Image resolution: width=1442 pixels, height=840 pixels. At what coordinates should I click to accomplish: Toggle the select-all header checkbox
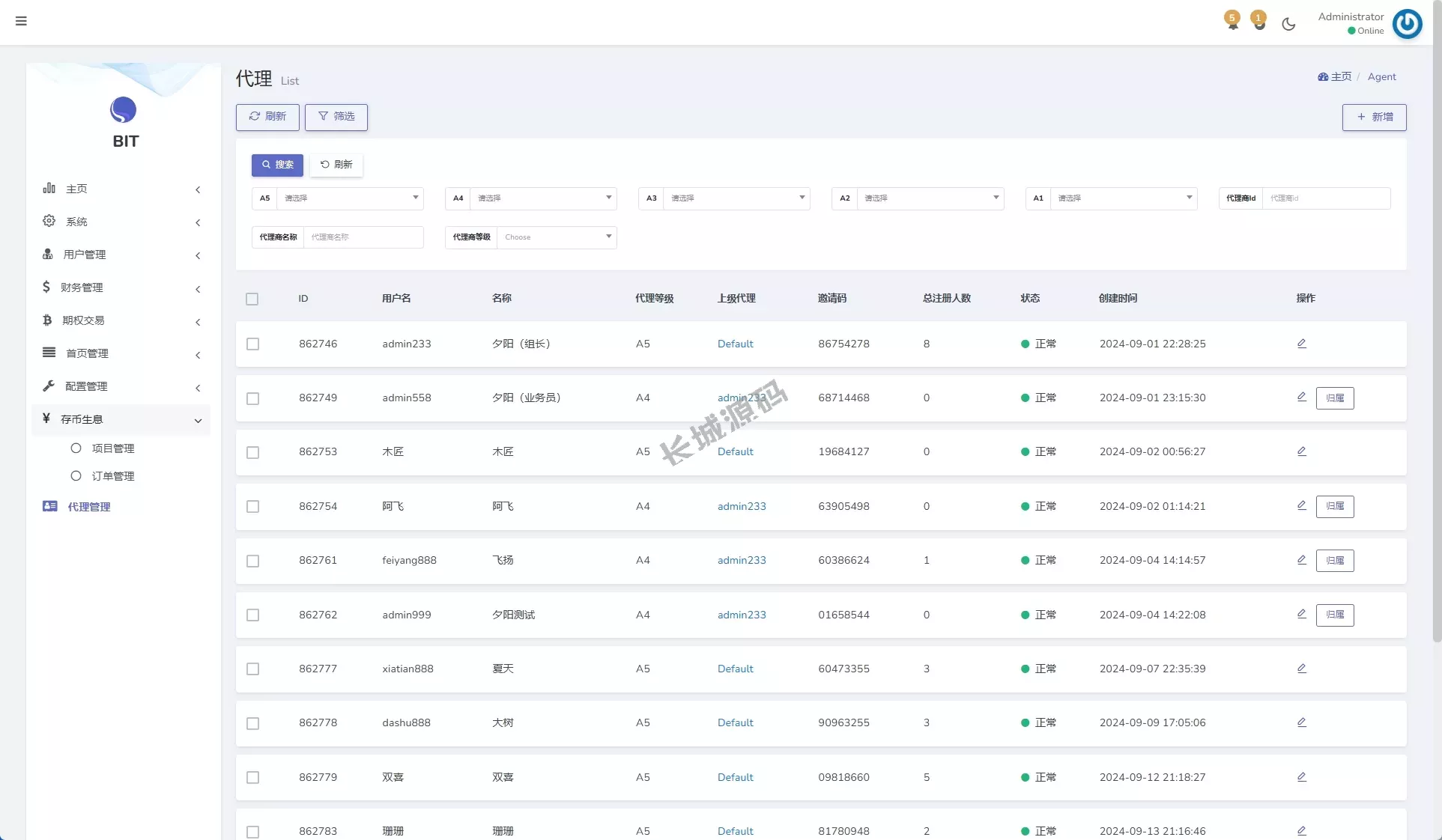point(252,299)
